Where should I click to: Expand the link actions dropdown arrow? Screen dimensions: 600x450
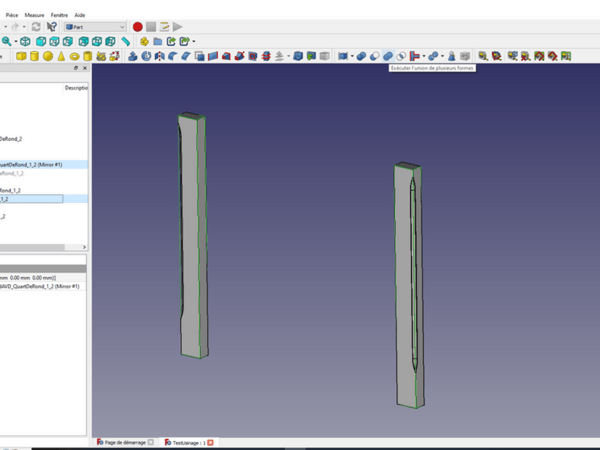tap(193, 42)
